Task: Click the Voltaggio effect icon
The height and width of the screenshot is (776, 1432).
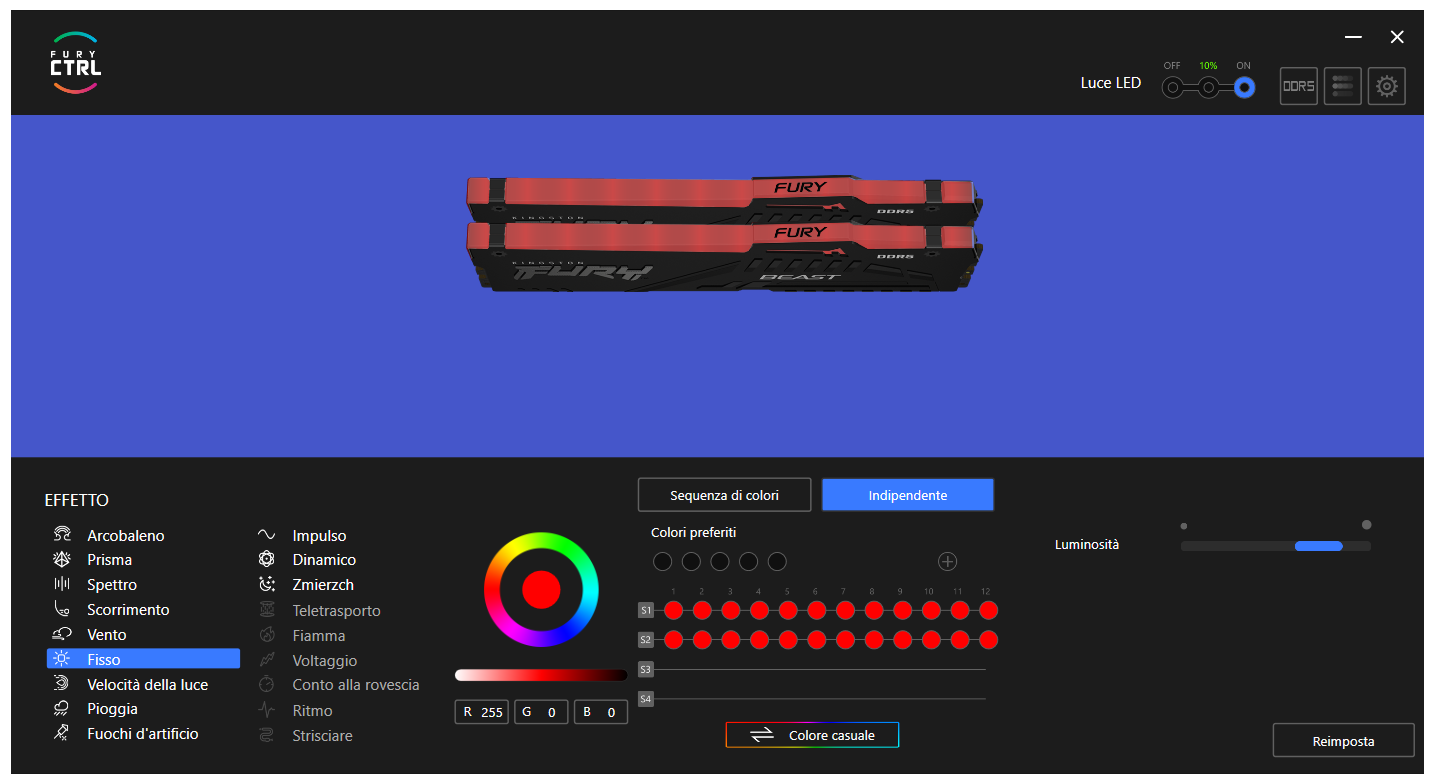Action: (x=267, y=660)
